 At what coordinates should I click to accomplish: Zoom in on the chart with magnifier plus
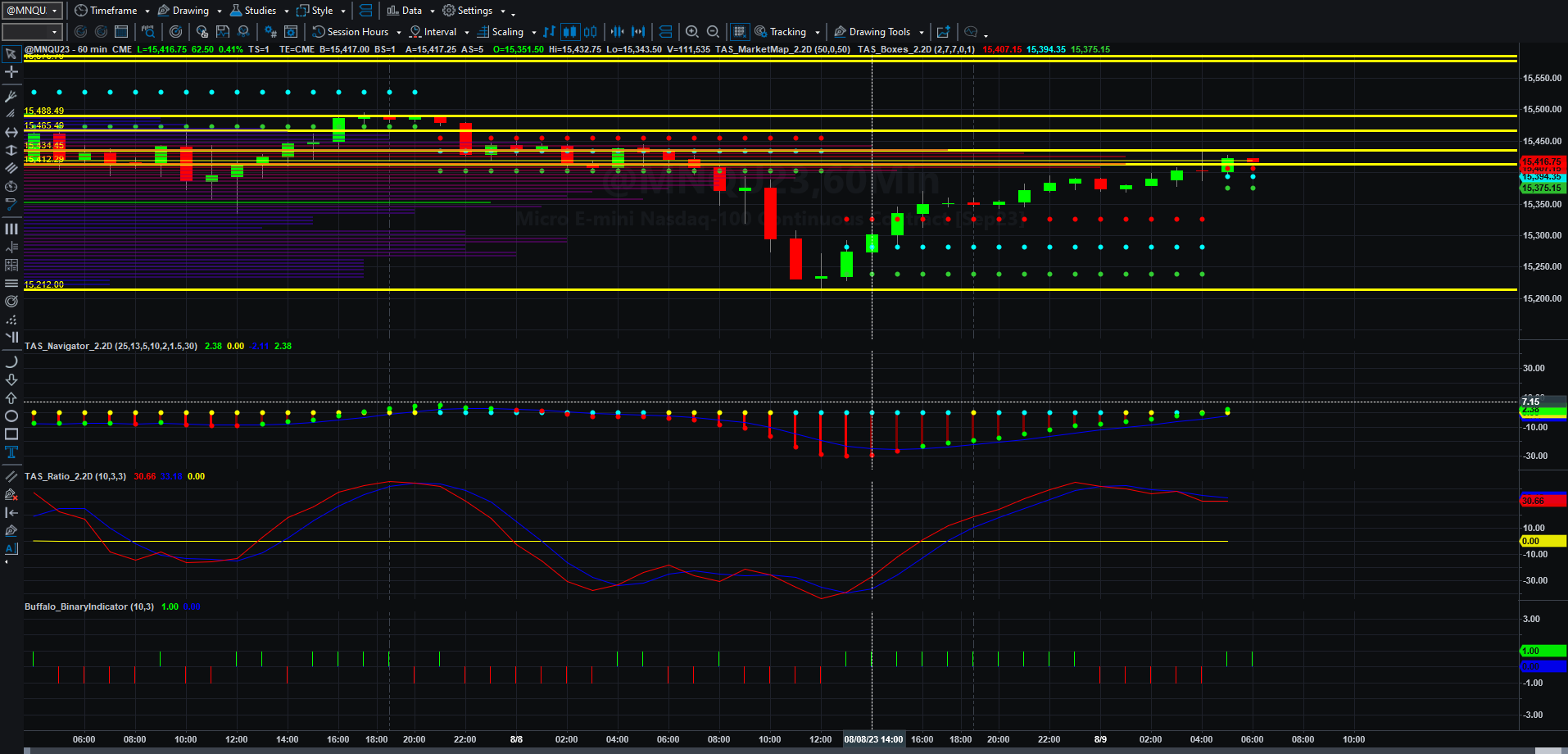[x=692, y=32]
